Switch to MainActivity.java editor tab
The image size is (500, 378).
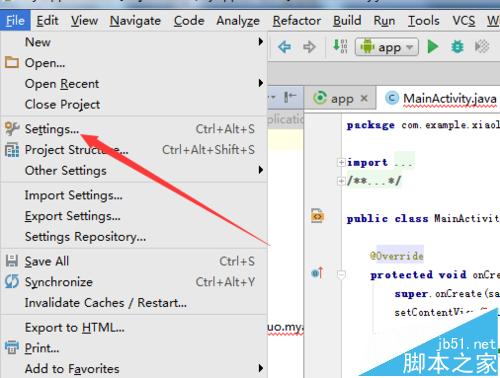point(443,98)
